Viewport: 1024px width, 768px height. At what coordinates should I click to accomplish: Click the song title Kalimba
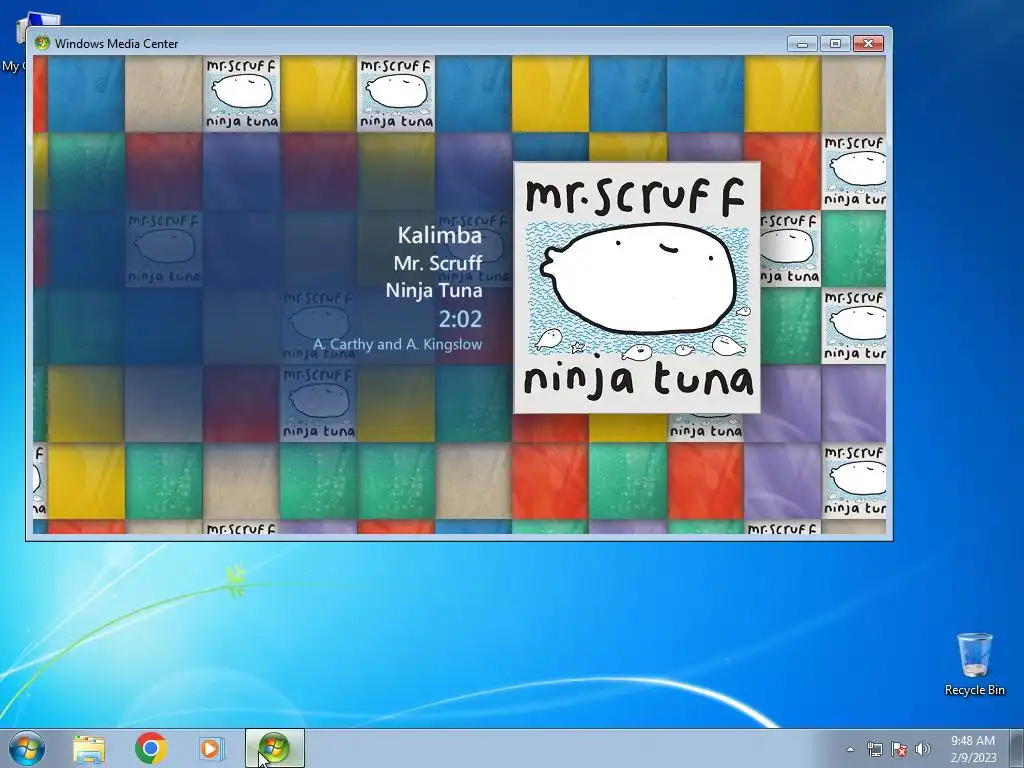pos(440,235)
